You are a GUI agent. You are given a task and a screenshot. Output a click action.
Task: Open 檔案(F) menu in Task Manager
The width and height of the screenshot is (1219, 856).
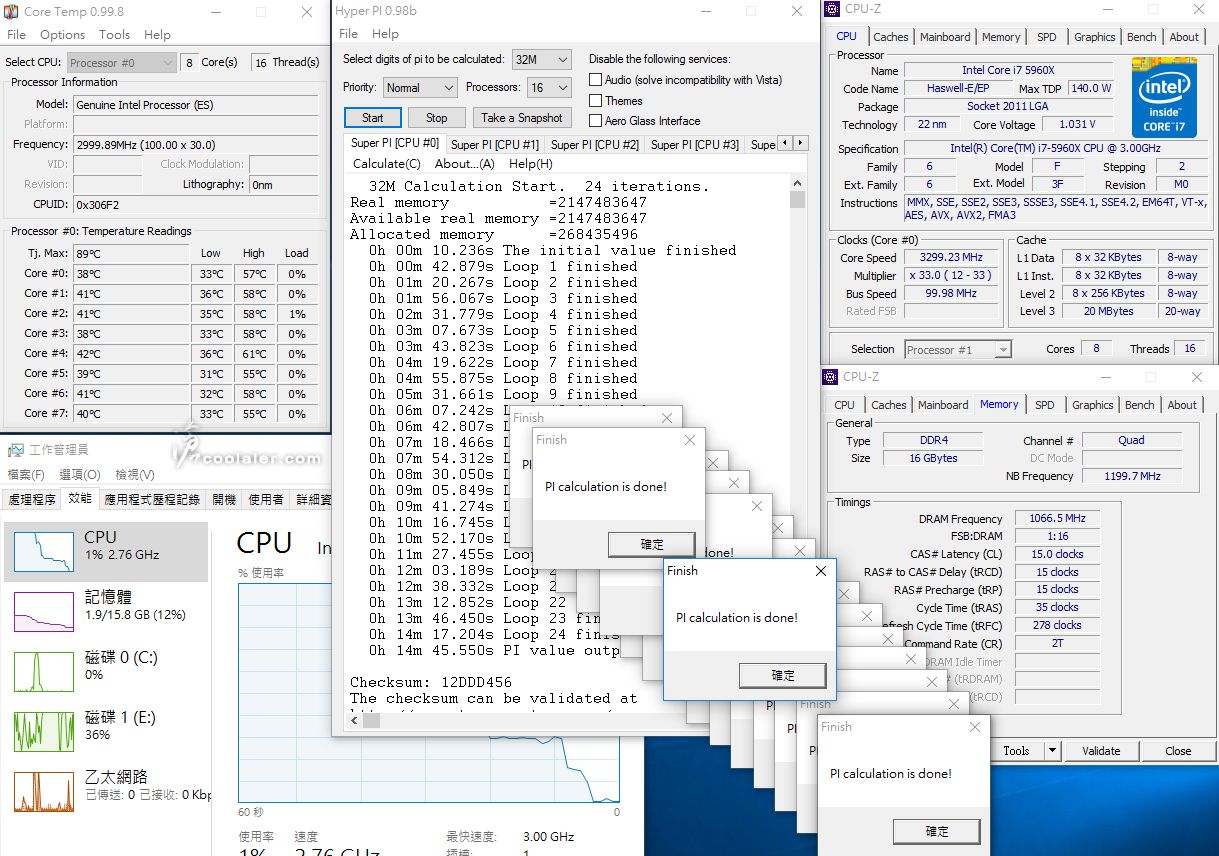click(27, 475)
